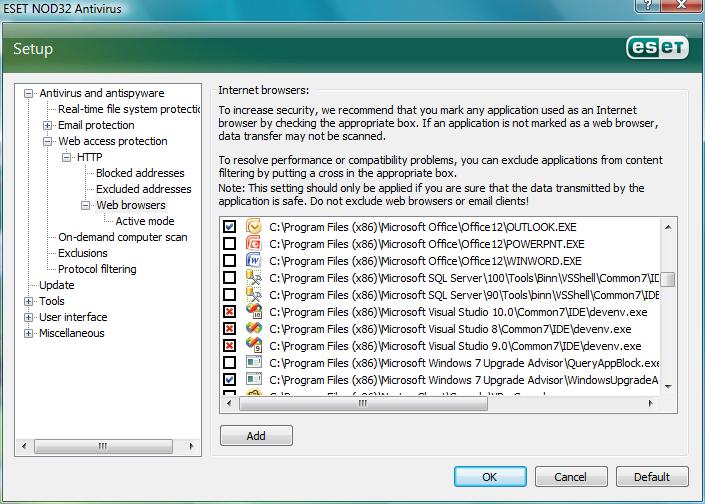Click the browser list horizontal scrollbar thumb

[363, 403]
